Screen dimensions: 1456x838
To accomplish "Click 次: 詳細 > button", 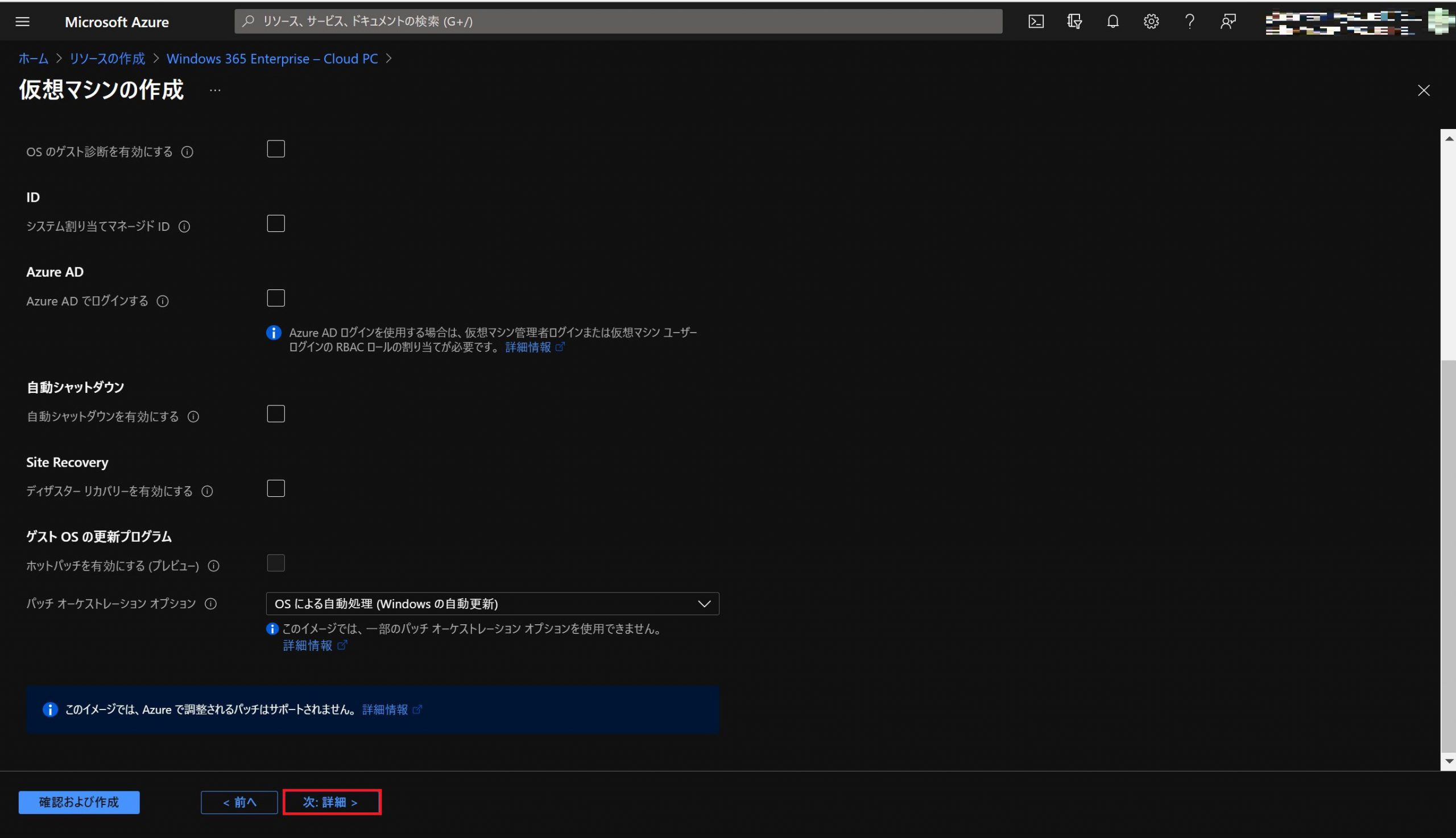I will click(332, 802).
